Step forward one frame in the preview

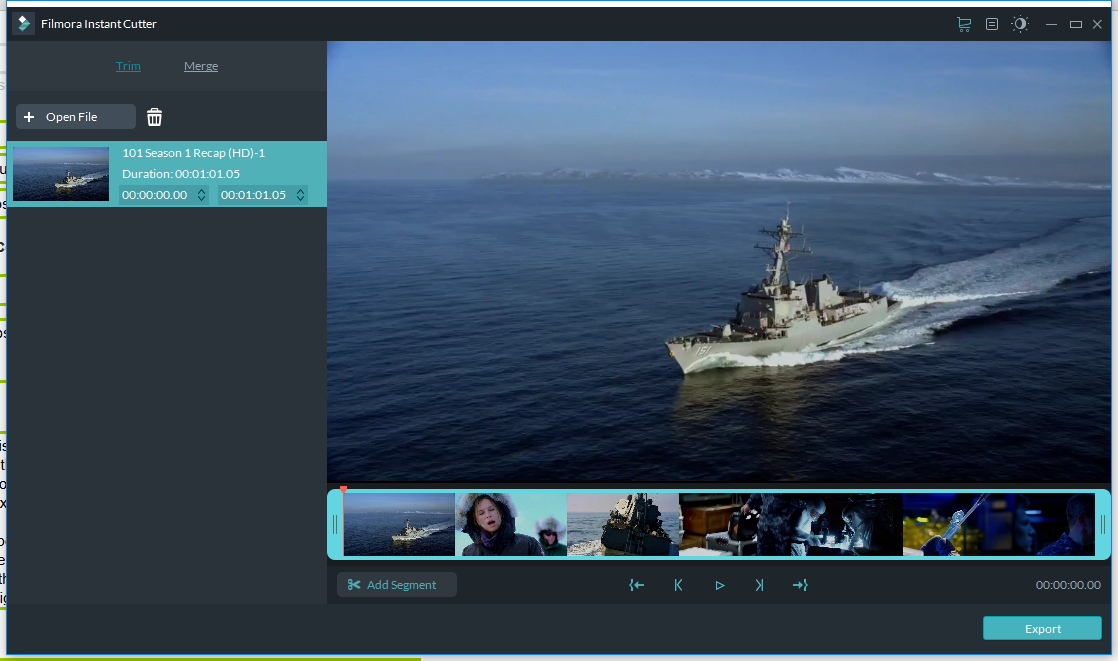759,584
